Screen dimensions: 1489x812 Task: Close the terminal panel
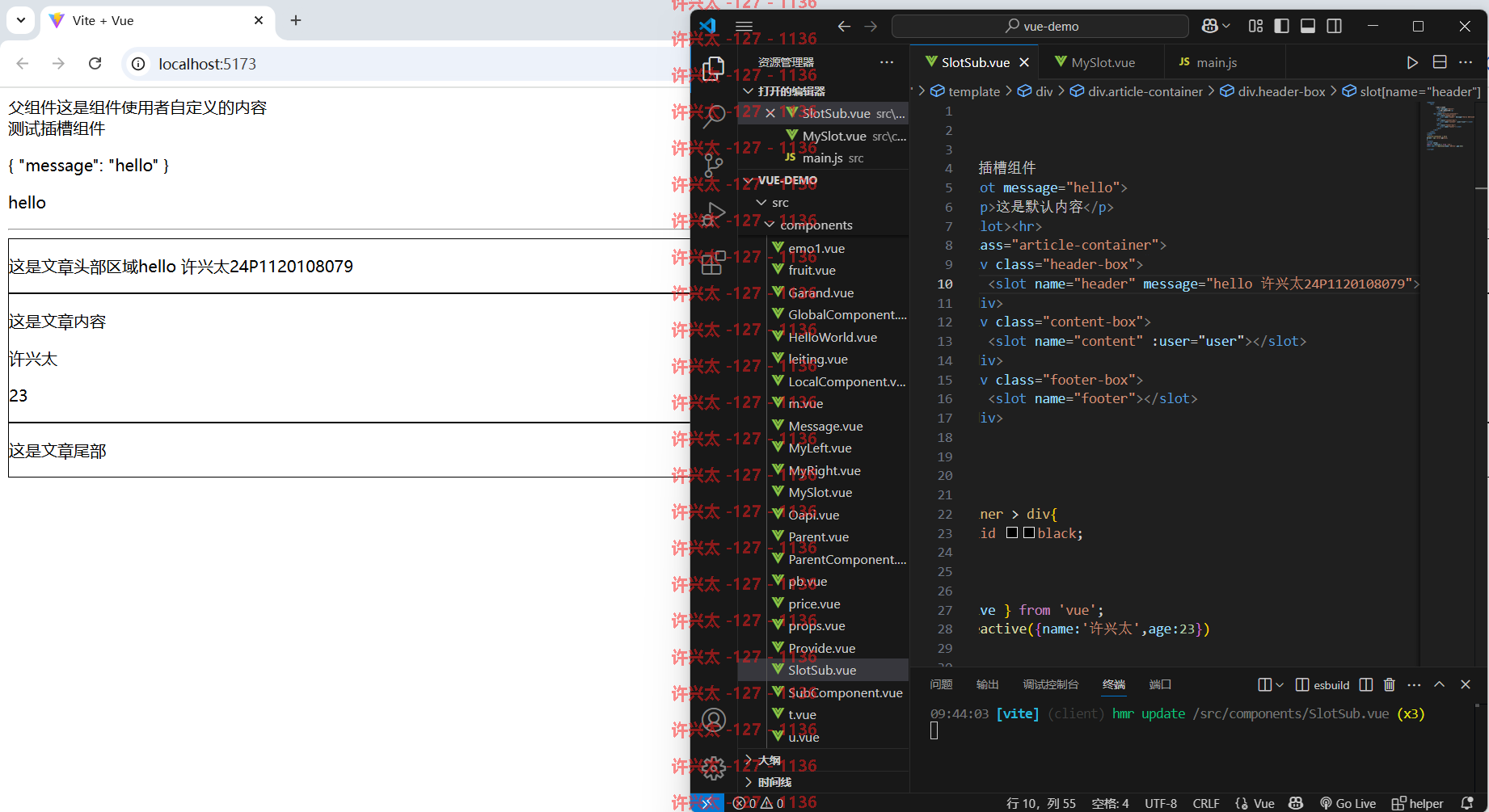[1466, 684]
